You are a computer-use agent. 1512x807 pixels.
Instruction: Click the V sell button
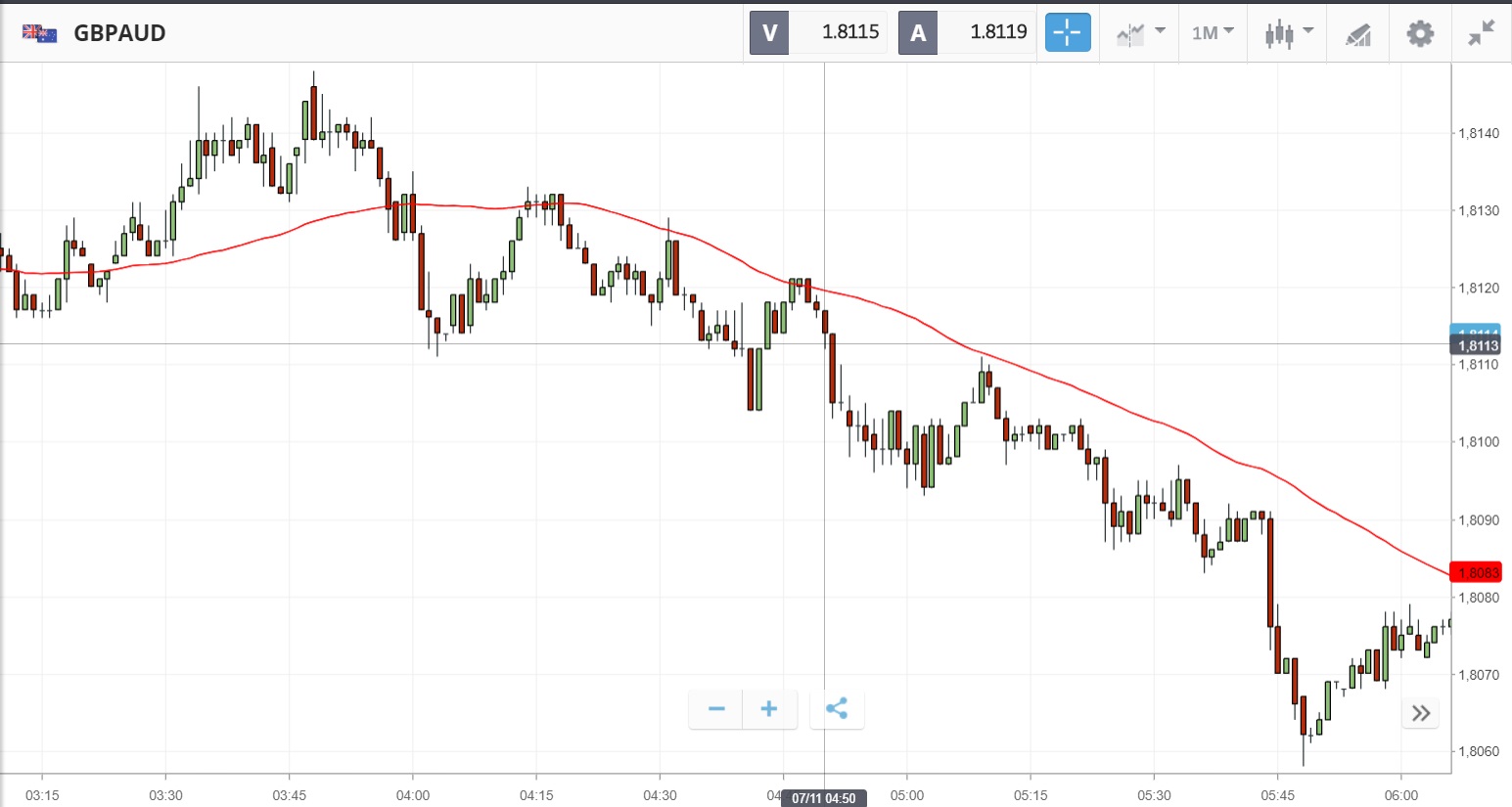coord(769,33)
